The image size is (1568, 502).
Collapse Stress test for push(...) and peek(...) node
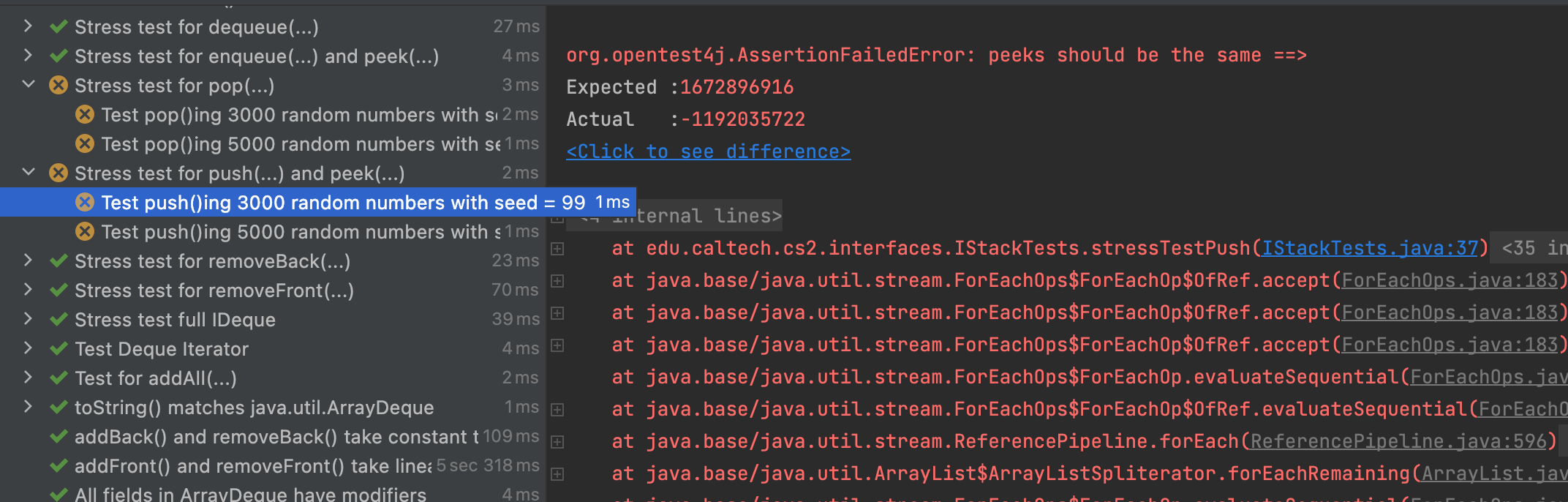click(28, 173)
